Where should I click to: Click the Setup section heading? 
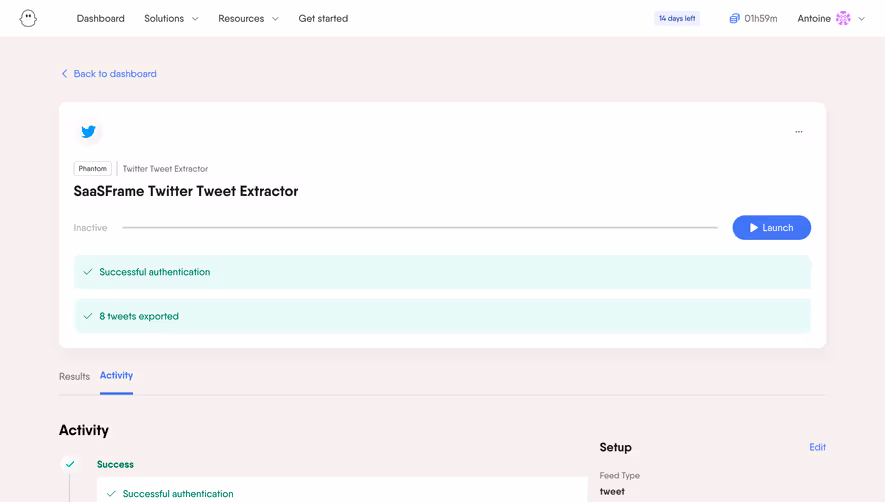click(x=615, y=447)
